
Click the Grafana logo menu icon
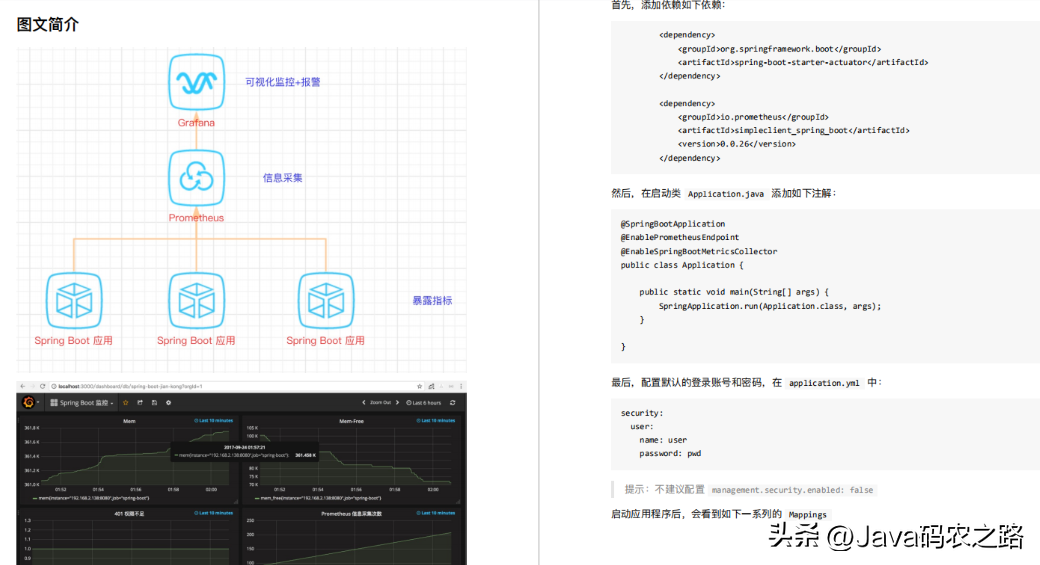click(29, 403)
